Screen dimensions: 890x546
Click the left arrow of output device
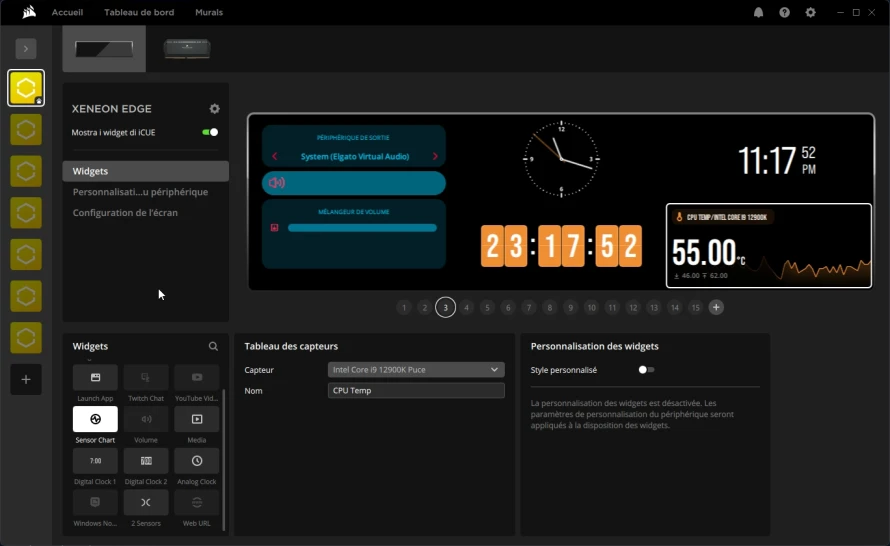tap(275, 156)
